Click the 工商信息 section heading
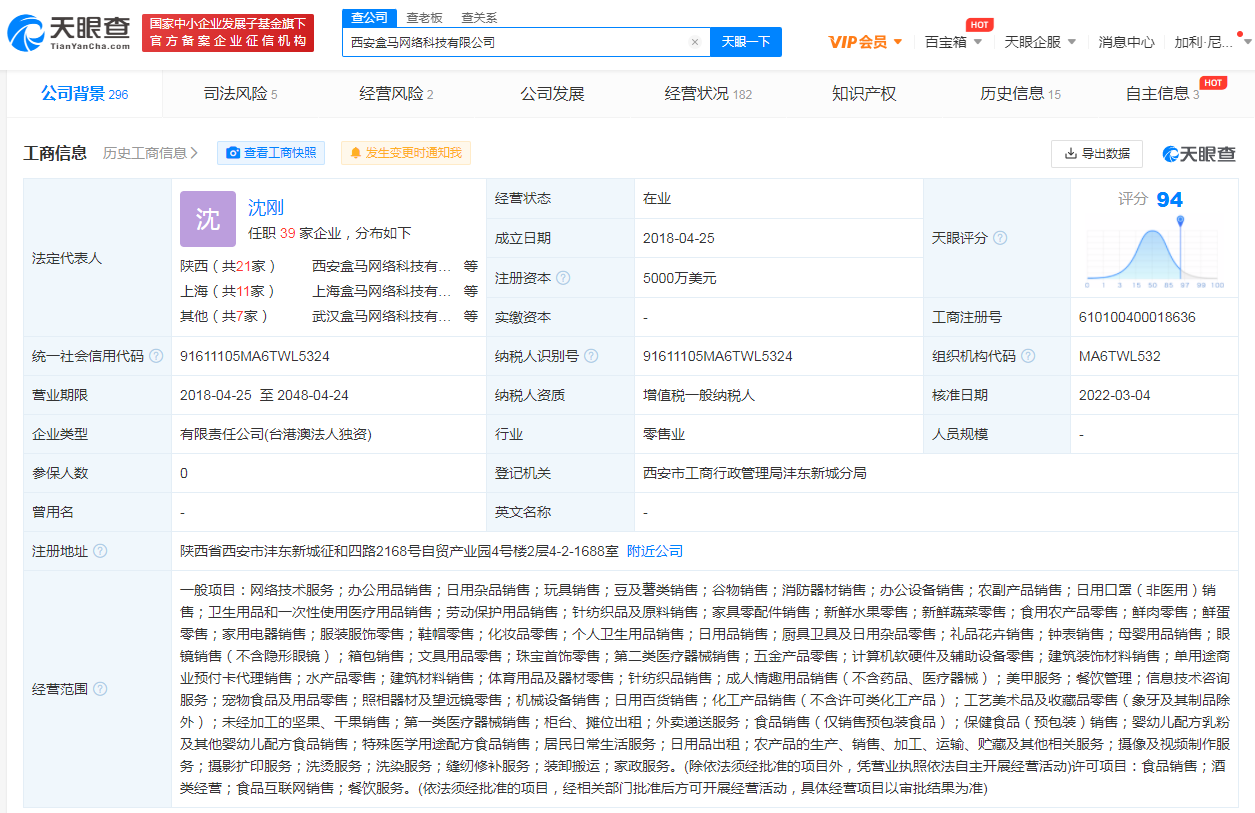Screen dimensions: 1255x813 [x=55, y=153]
